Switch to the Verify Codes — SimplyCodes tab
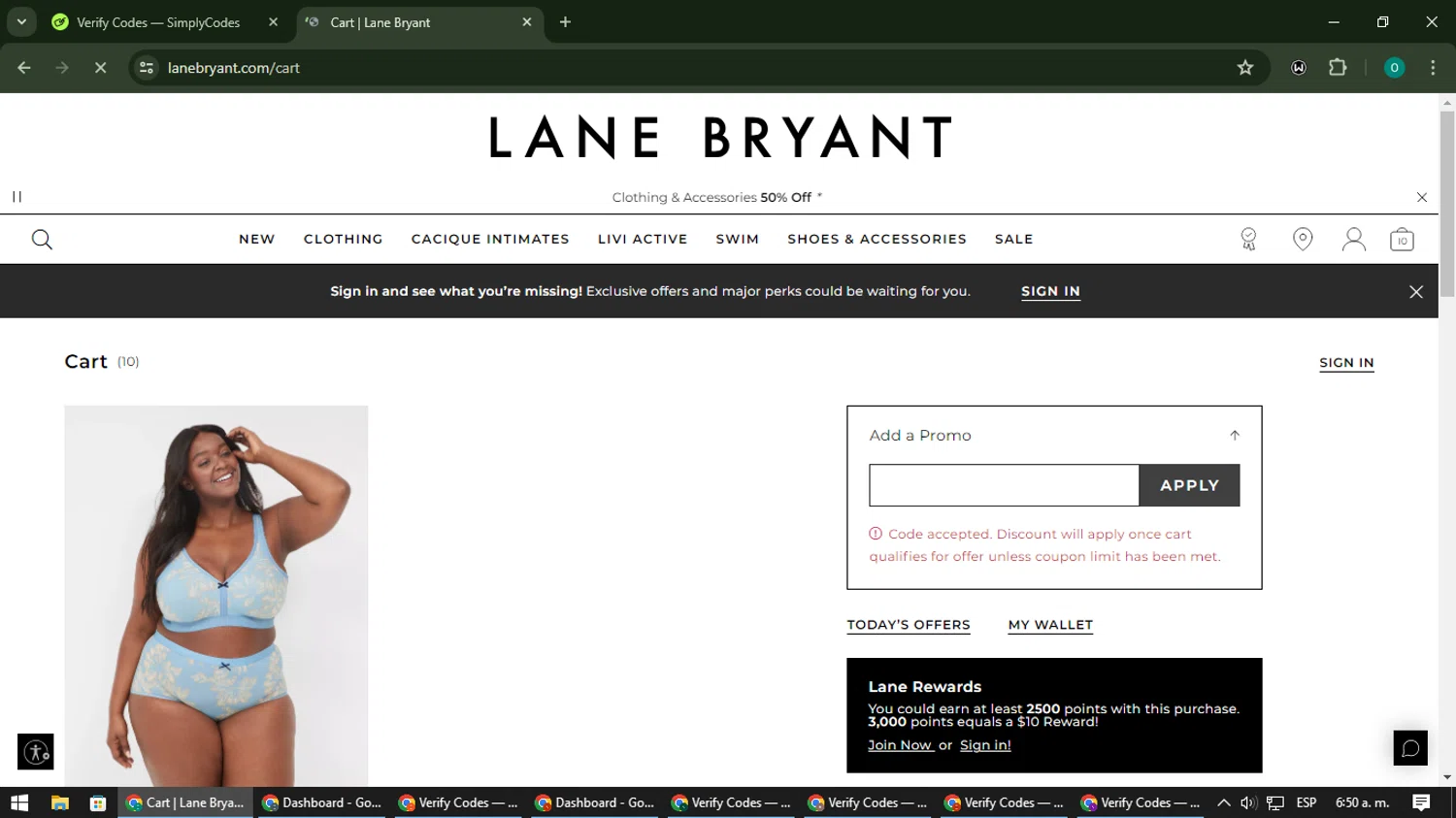 158,22
